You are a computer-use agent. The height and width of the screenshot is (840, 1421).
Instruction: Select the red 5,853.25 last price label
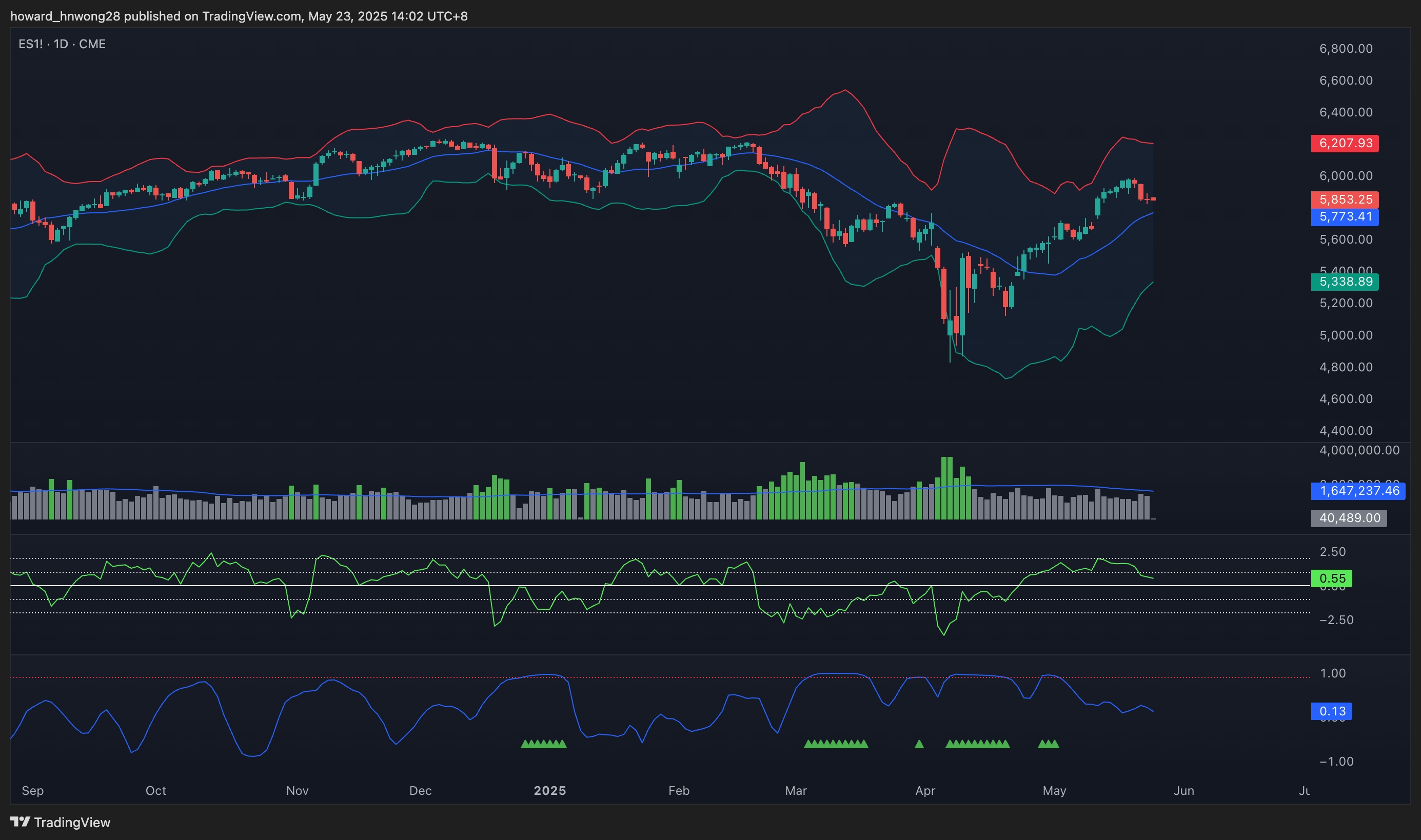(x=1345, y=200)
